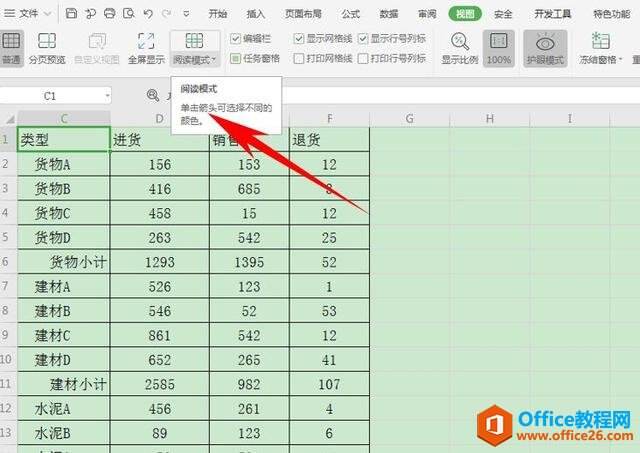Enter 全屏显示 full screen view
Screen dimensions: 640x453
pyautogui.click(x=146, y=48)
